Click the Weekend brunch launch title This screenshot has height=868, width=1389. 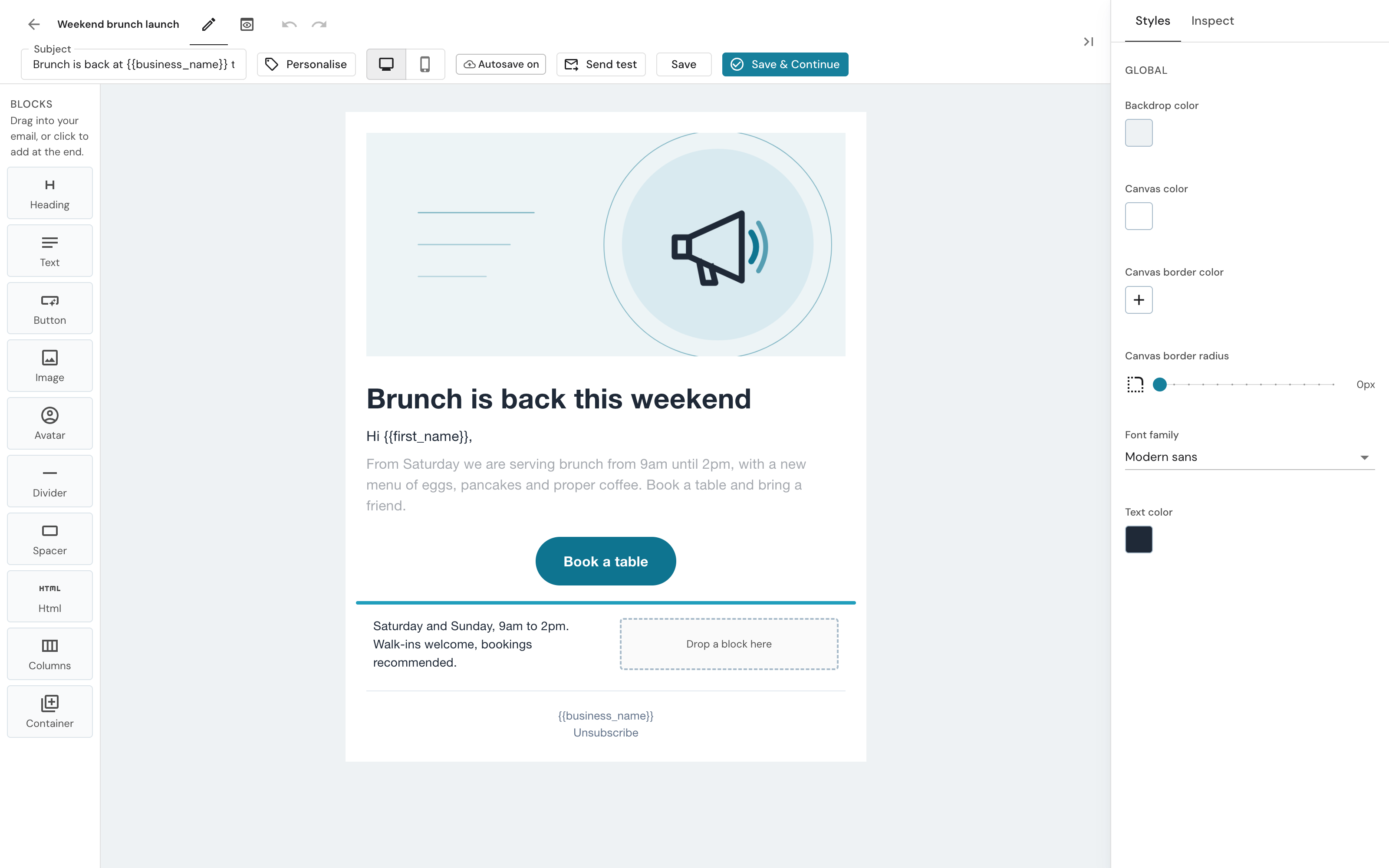click(118, 24)
